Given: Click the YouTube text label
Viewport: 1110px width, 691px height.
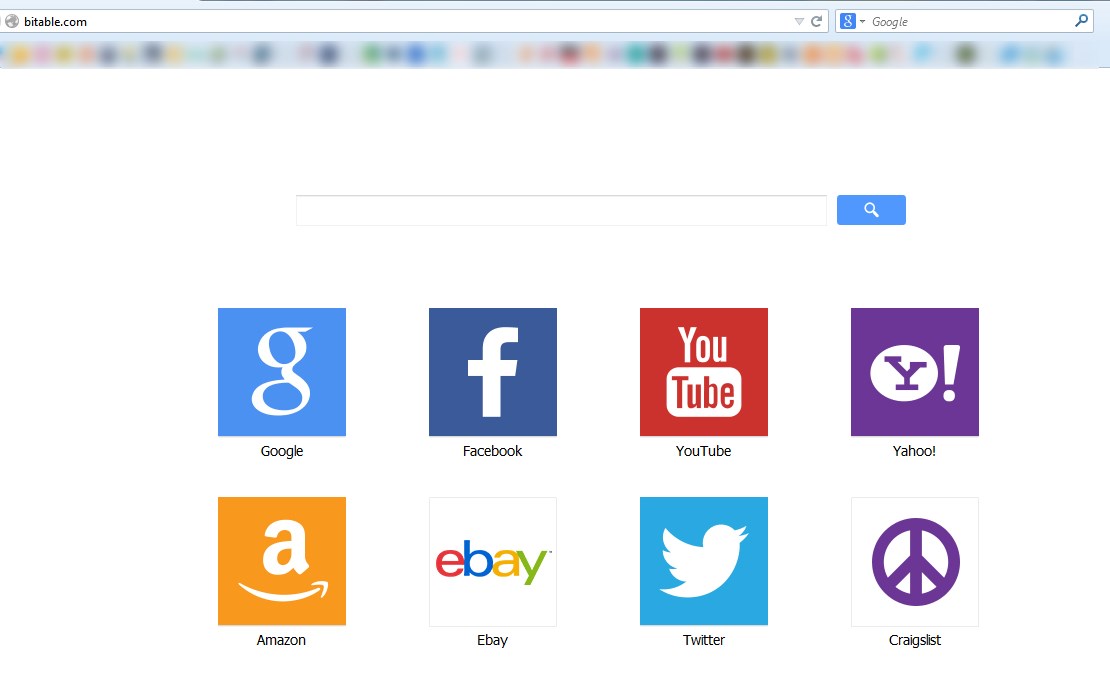Looking at the screenshot, I should (x=704, y=451).
